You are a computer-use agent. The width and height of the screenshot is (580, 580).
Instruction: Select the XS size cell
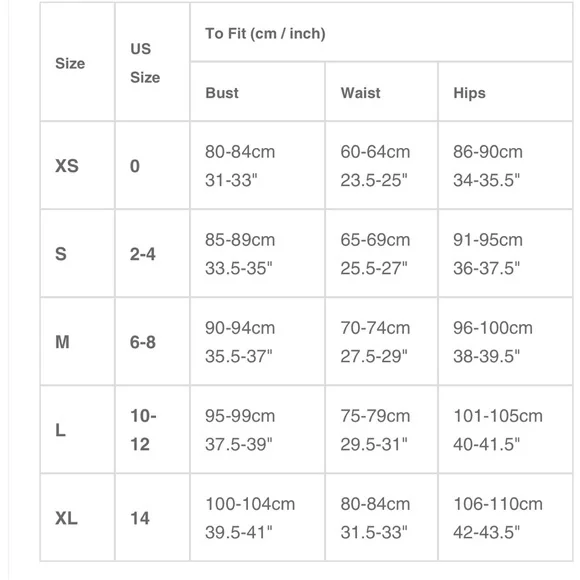coord(77,165)
